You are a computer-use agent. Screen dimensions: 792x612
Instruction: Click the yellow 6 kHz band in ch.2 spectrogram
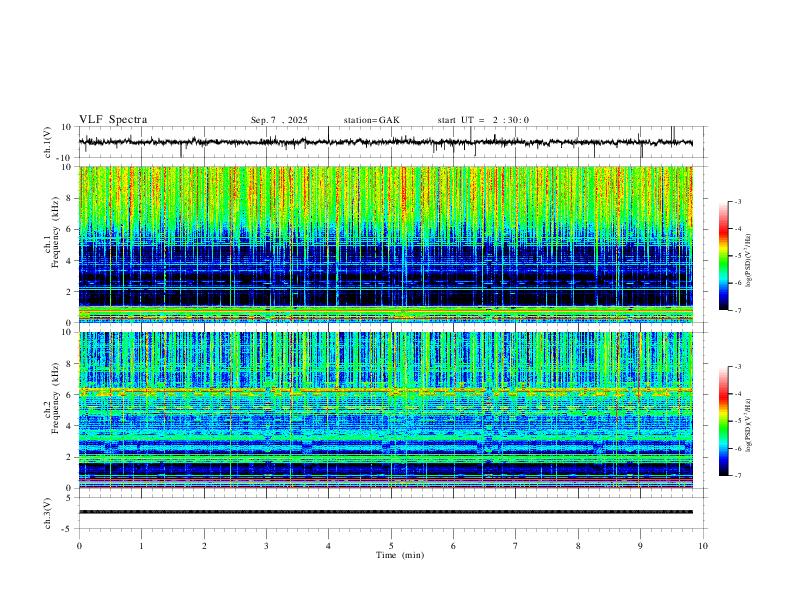pyautogui.click(x=385, y=390)
